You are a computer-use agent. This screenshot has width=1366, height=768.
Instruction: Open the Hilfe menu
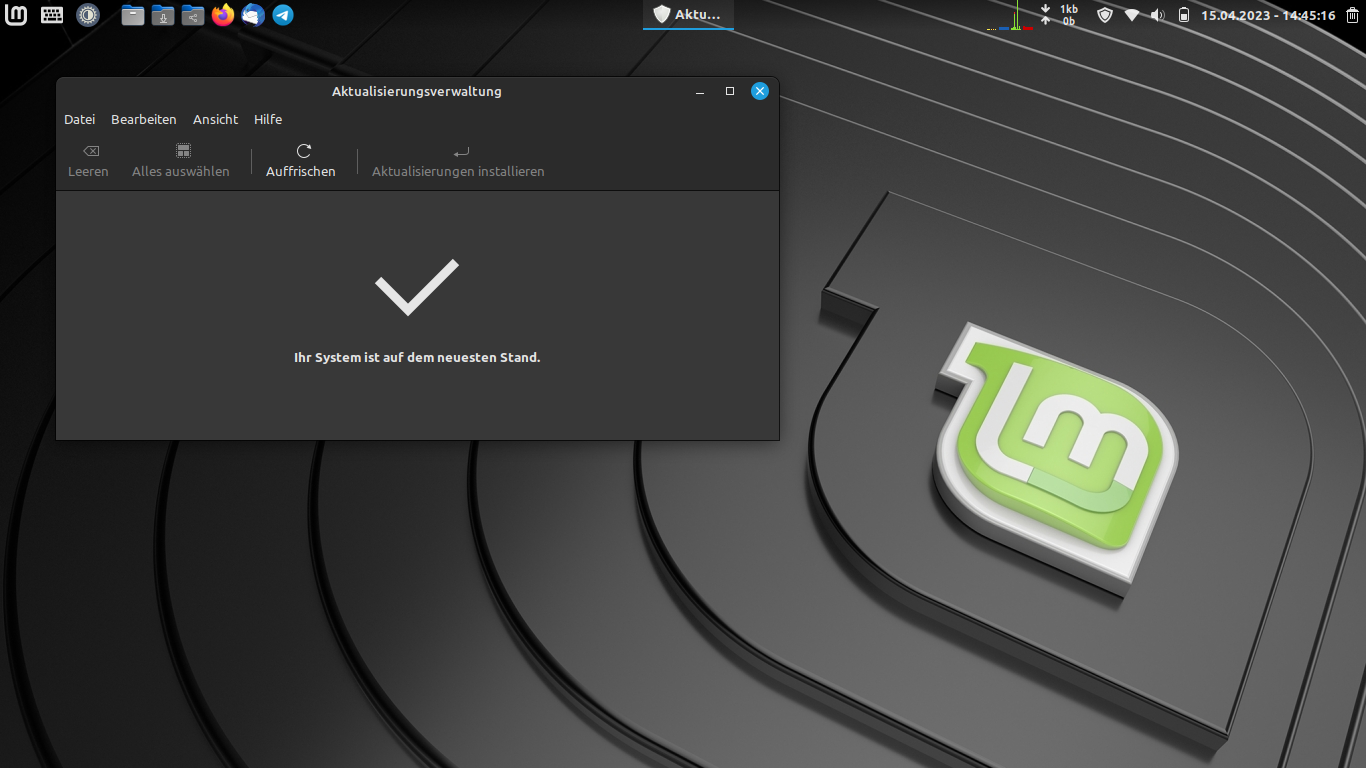click(268, 119)
